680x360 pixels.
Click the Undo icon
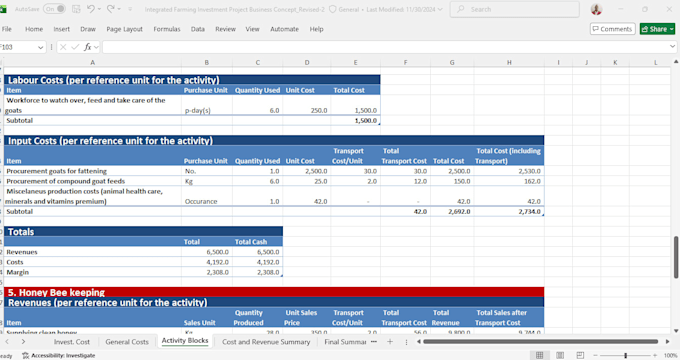point(90,9)
